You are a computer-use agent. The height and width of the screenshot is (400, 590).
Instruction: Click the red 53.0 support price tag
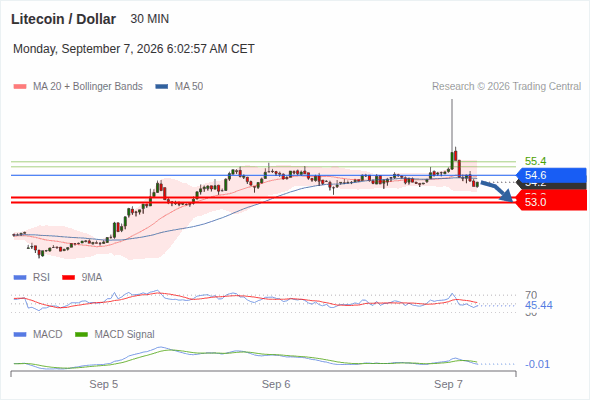click(551, 202)
